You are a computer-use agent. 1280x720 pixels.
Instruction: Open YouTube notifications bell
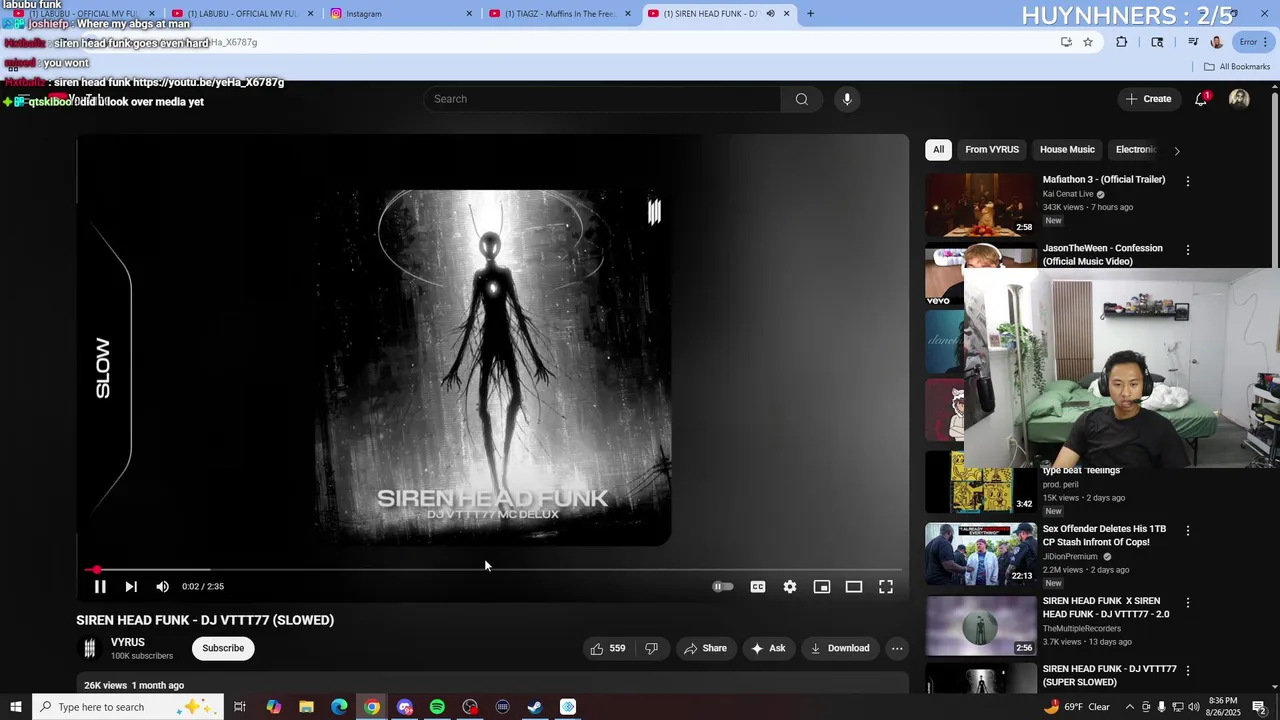pyautogui.click(x=1201, y=99)
